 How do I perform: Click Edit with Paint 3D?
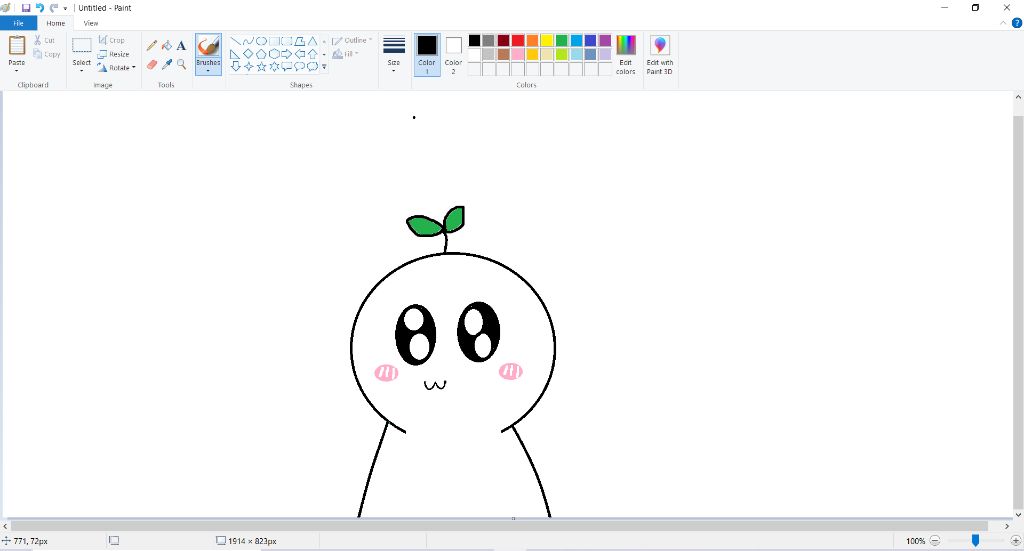(660, 55)
